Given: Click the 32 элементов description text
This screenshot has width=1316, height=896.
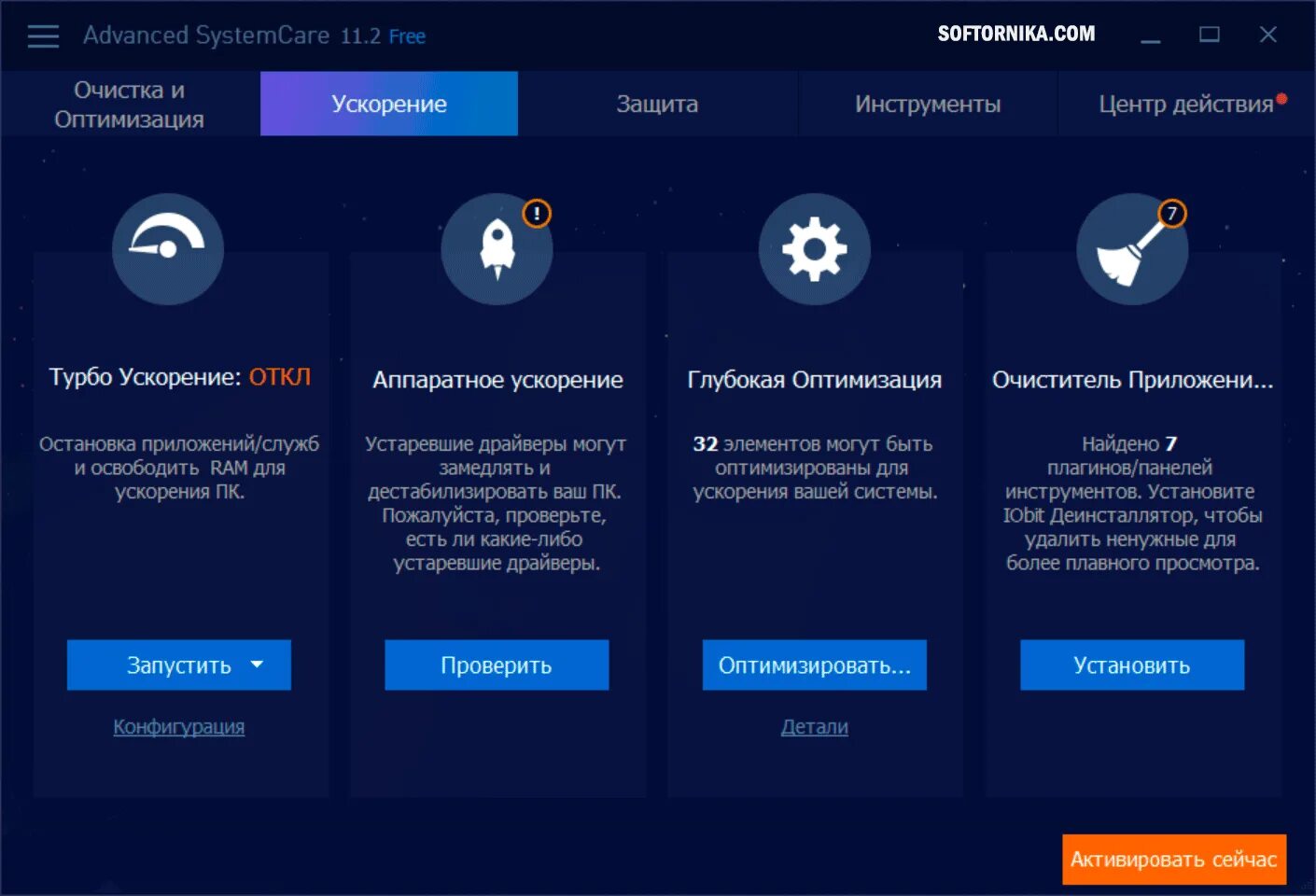Looking at the screenshot, I should (815, 468).
